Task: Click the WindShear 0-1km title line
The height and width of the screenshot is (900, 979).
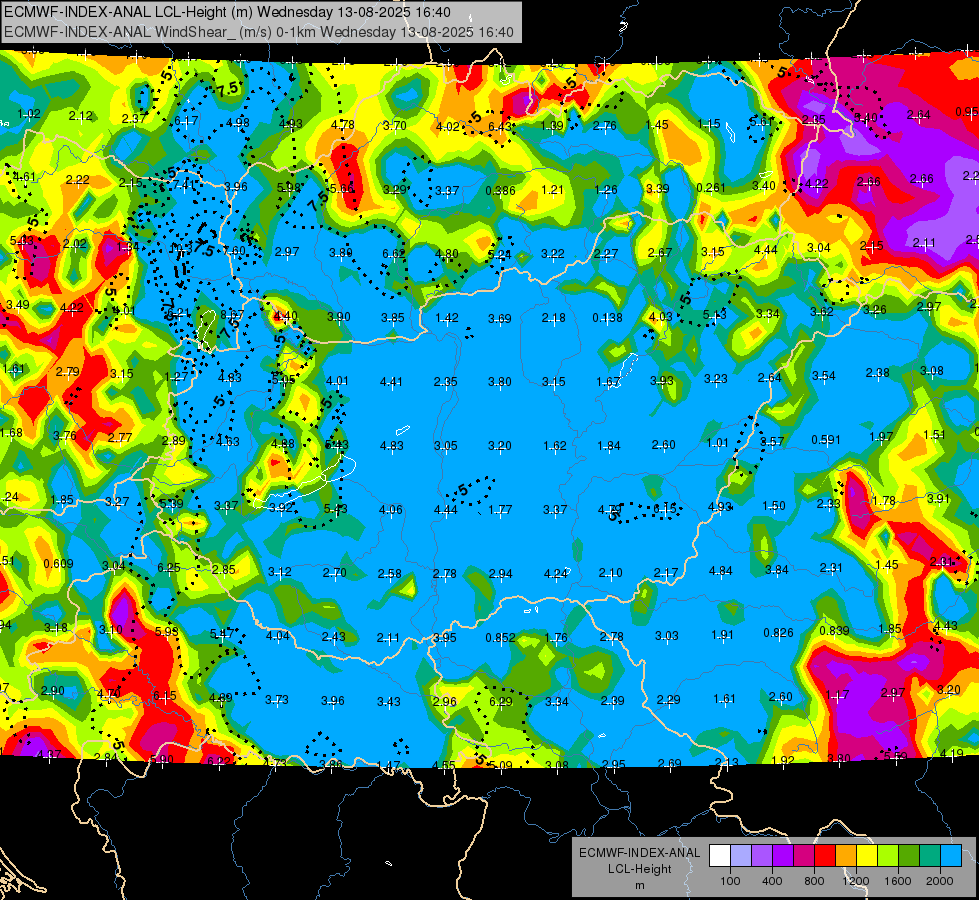Action: pos(258,32)
